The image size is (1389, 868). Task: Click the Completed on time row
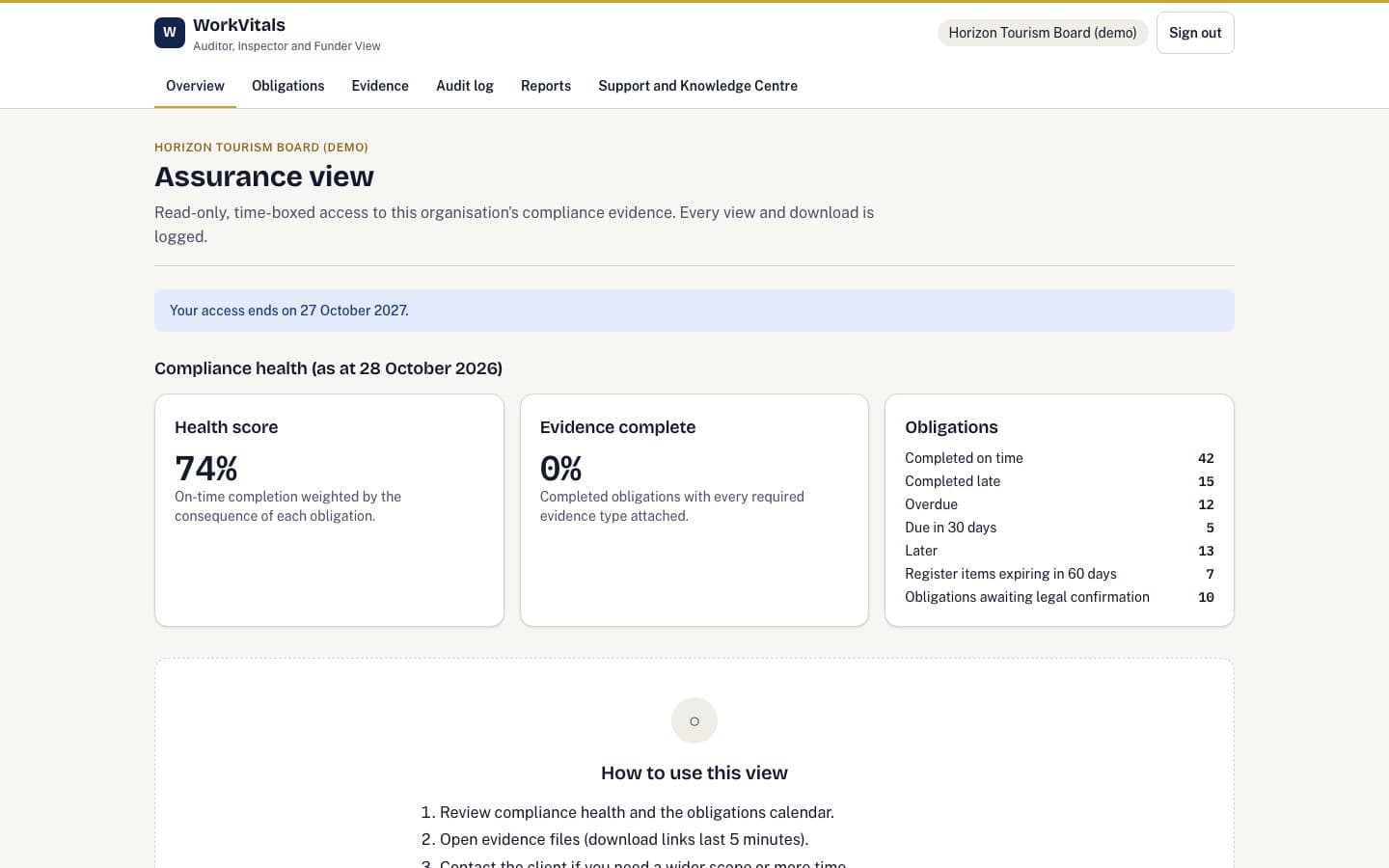(x=1059, y=458)
